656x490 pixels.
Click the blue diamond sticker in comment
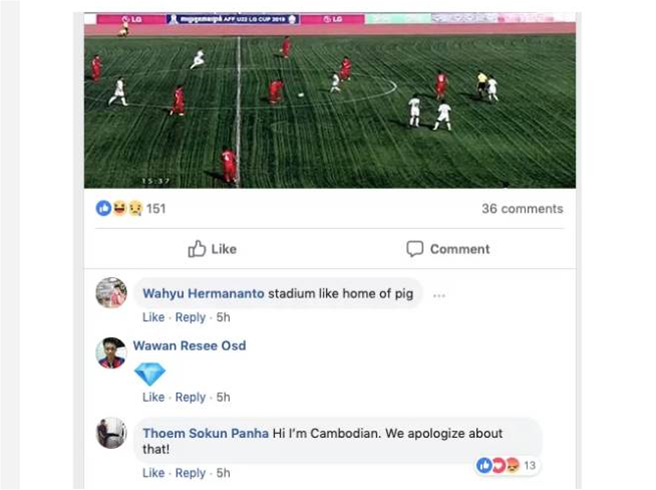click(150, 373)
